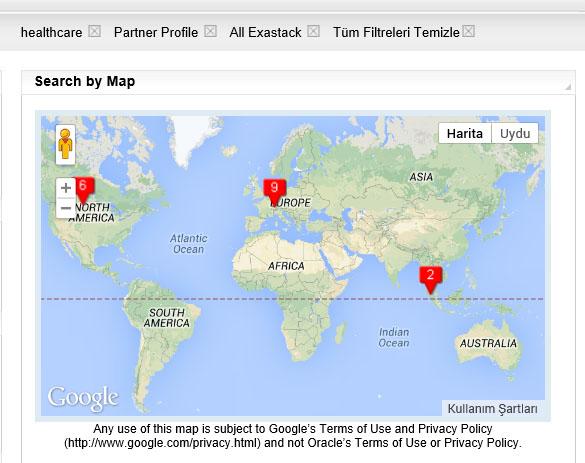
Task: Zoom out the map with minus button
Action: point(66,208)
